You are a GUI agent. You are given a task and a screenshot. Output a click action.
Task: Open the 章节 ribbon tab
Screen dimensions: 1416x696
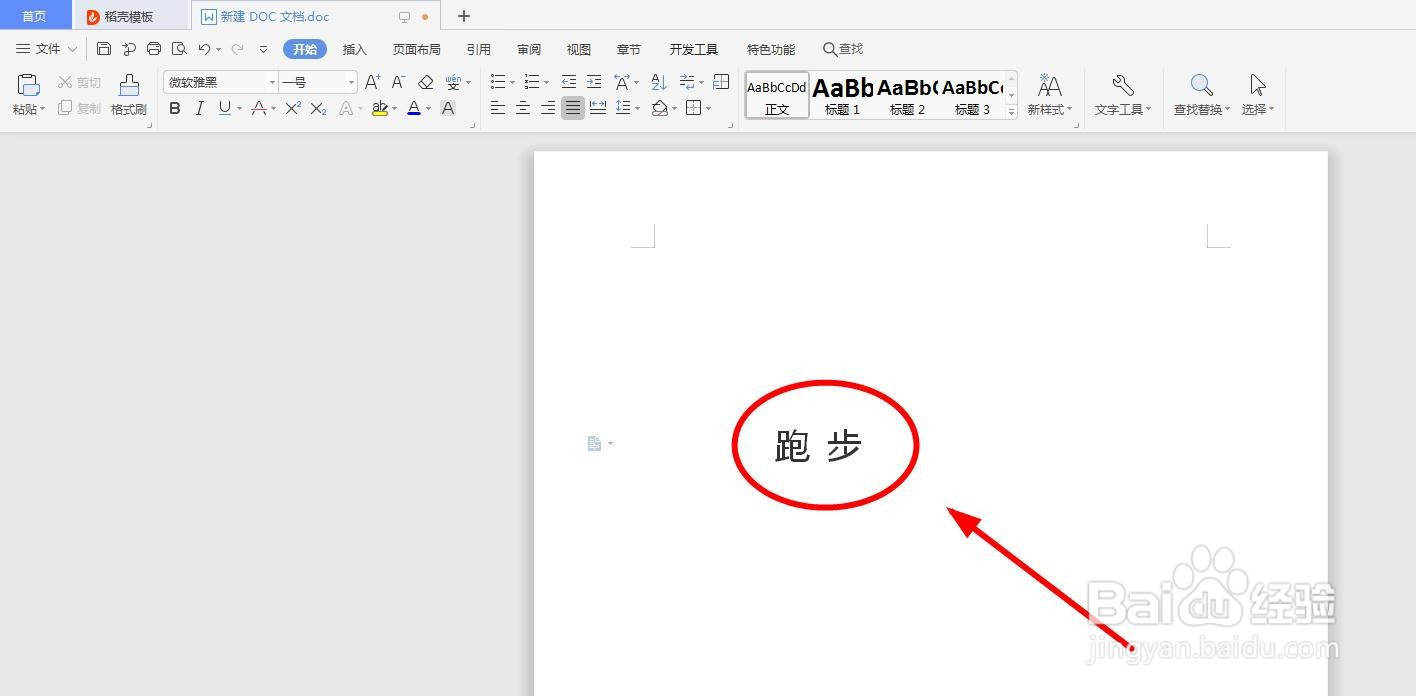tap(629, 49)
